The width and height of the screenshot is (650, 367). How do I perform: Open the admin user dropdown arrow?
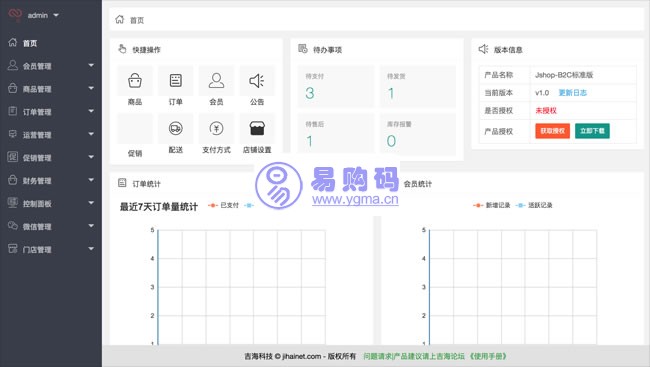56,15
